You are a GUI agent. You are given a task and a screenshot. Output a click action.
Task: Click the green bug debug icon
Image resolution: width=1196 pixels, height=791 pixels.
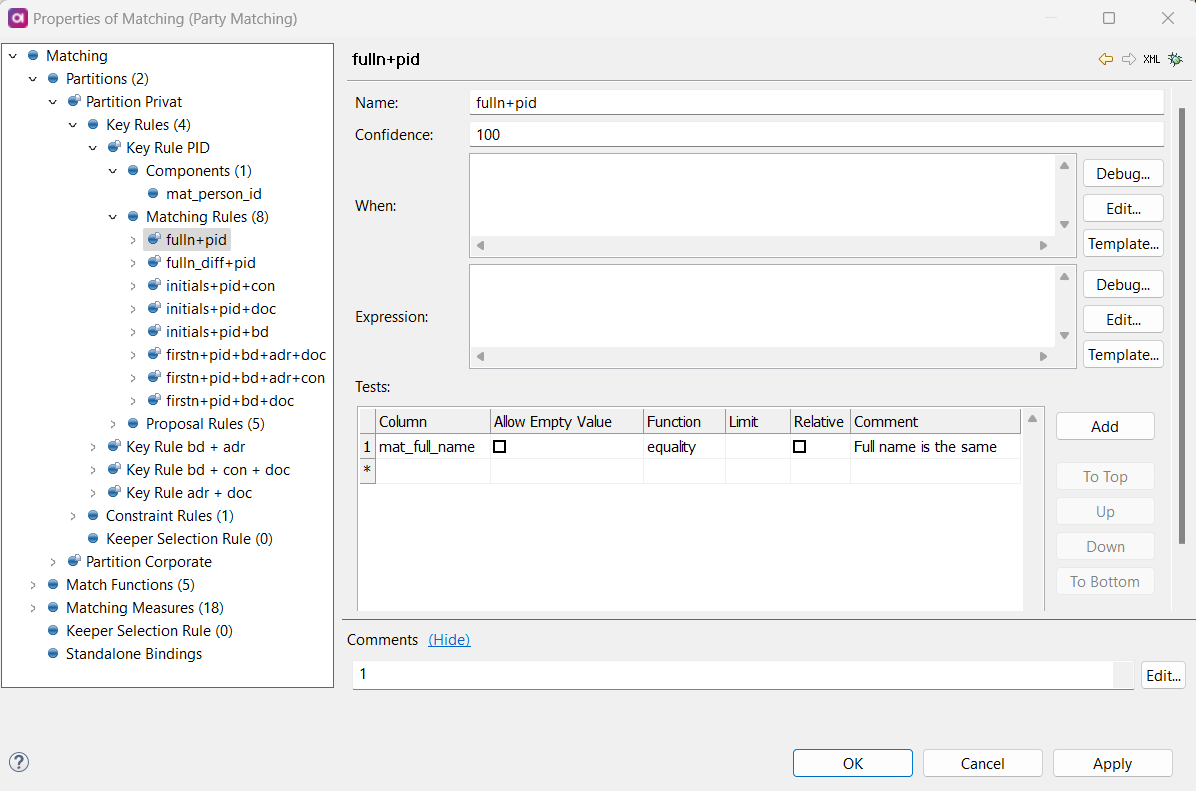(x=1175, y=59)
